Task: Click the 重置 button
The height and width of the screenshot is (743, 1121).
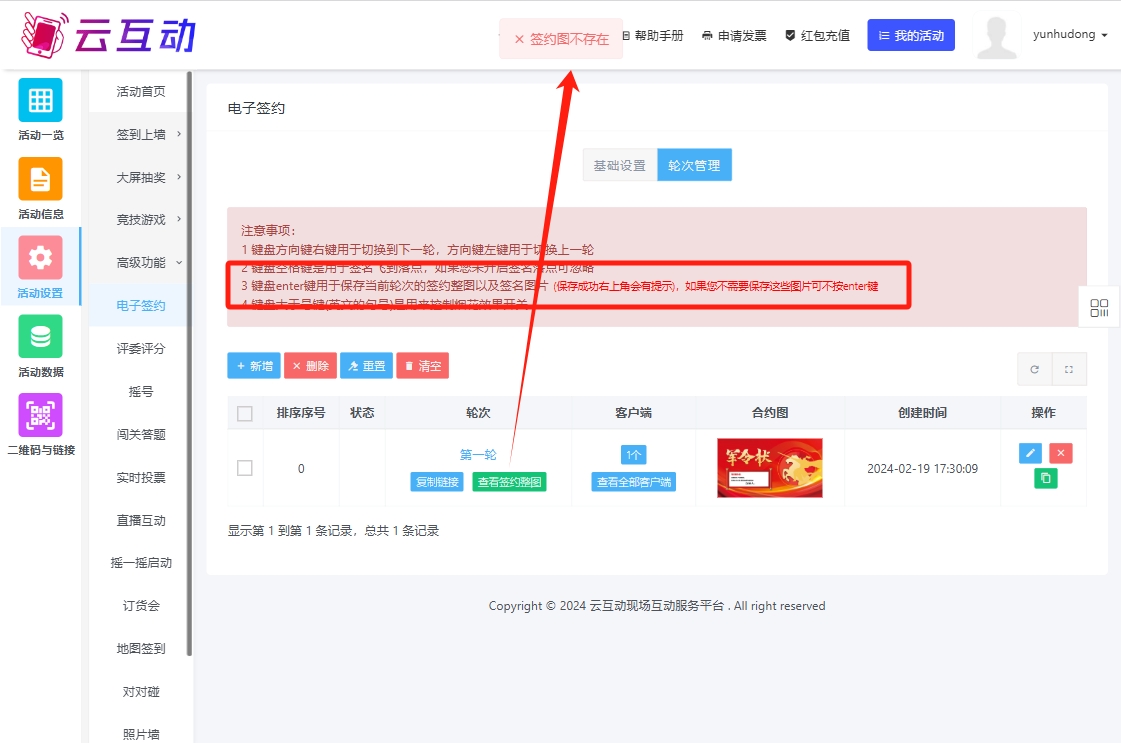Action: tap(366, 365)
